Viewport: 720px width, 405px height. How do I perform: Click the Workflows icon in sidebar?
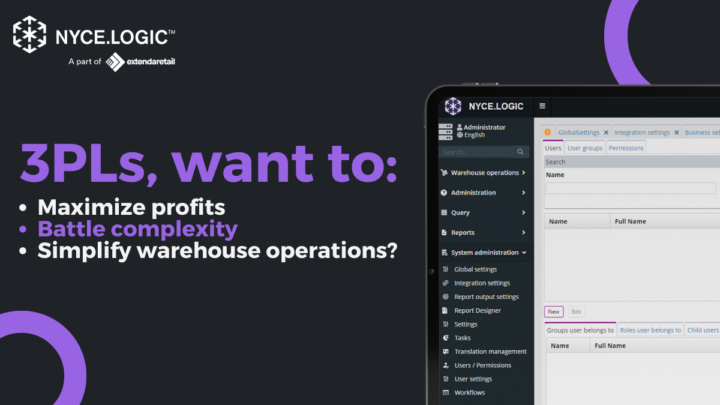pos(445,393)
